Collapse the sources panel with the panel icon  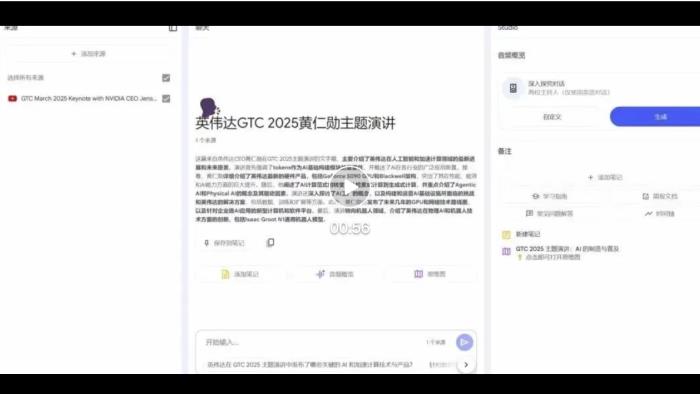(173, 28)
